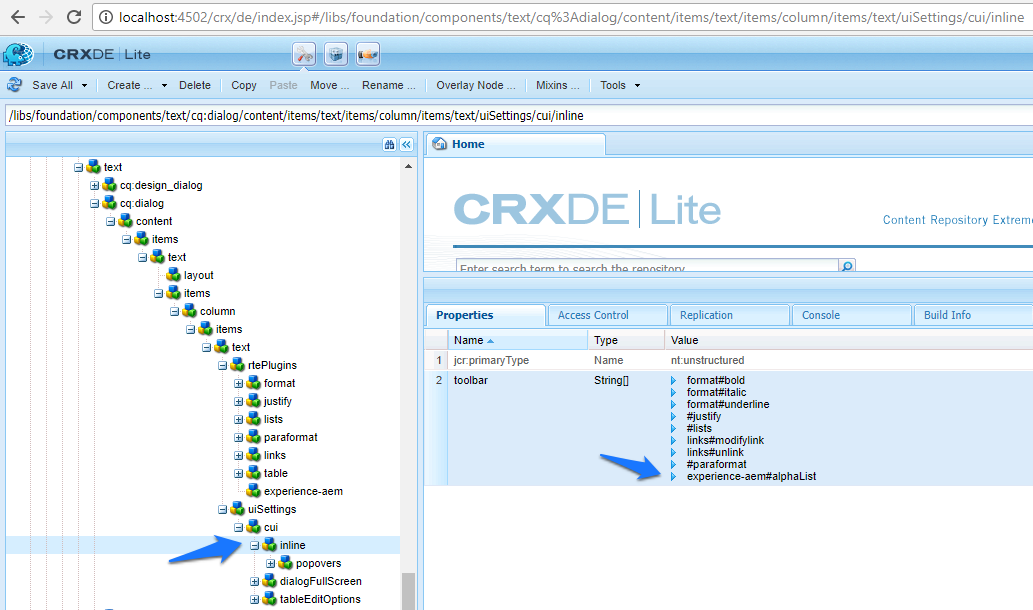Collapse the cq:dialog tree node
Image resolution: width=1033 pixels, height=610 pixels.
[95, 202]
